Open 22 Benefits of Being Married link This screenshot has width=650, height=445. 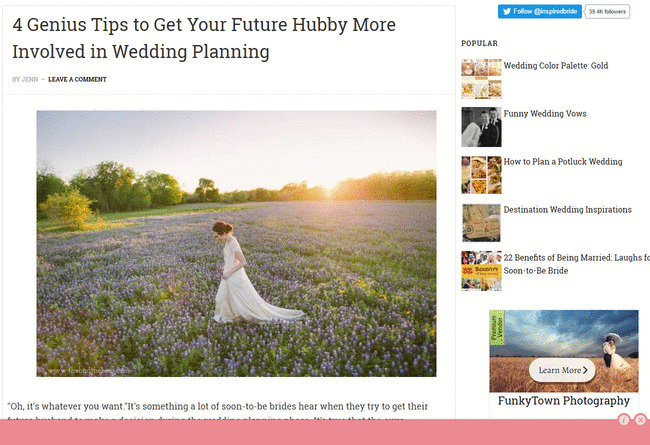(x=577, y=264)
